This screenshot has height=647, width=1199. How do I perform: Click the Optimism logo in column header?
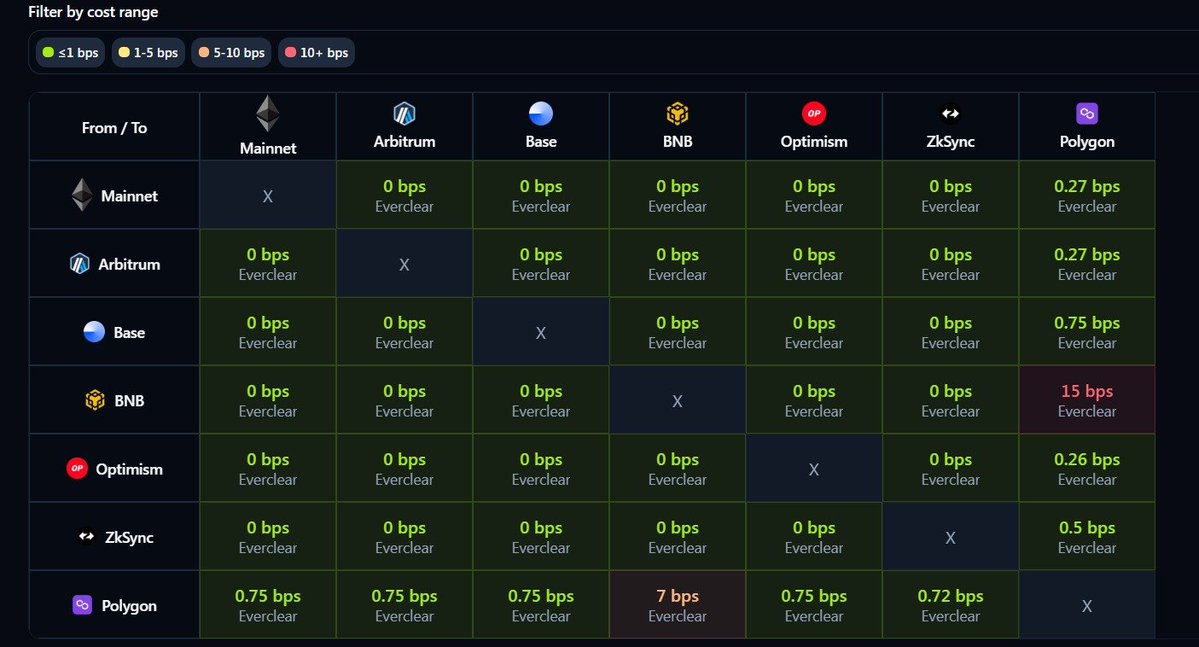click(814, 113)
